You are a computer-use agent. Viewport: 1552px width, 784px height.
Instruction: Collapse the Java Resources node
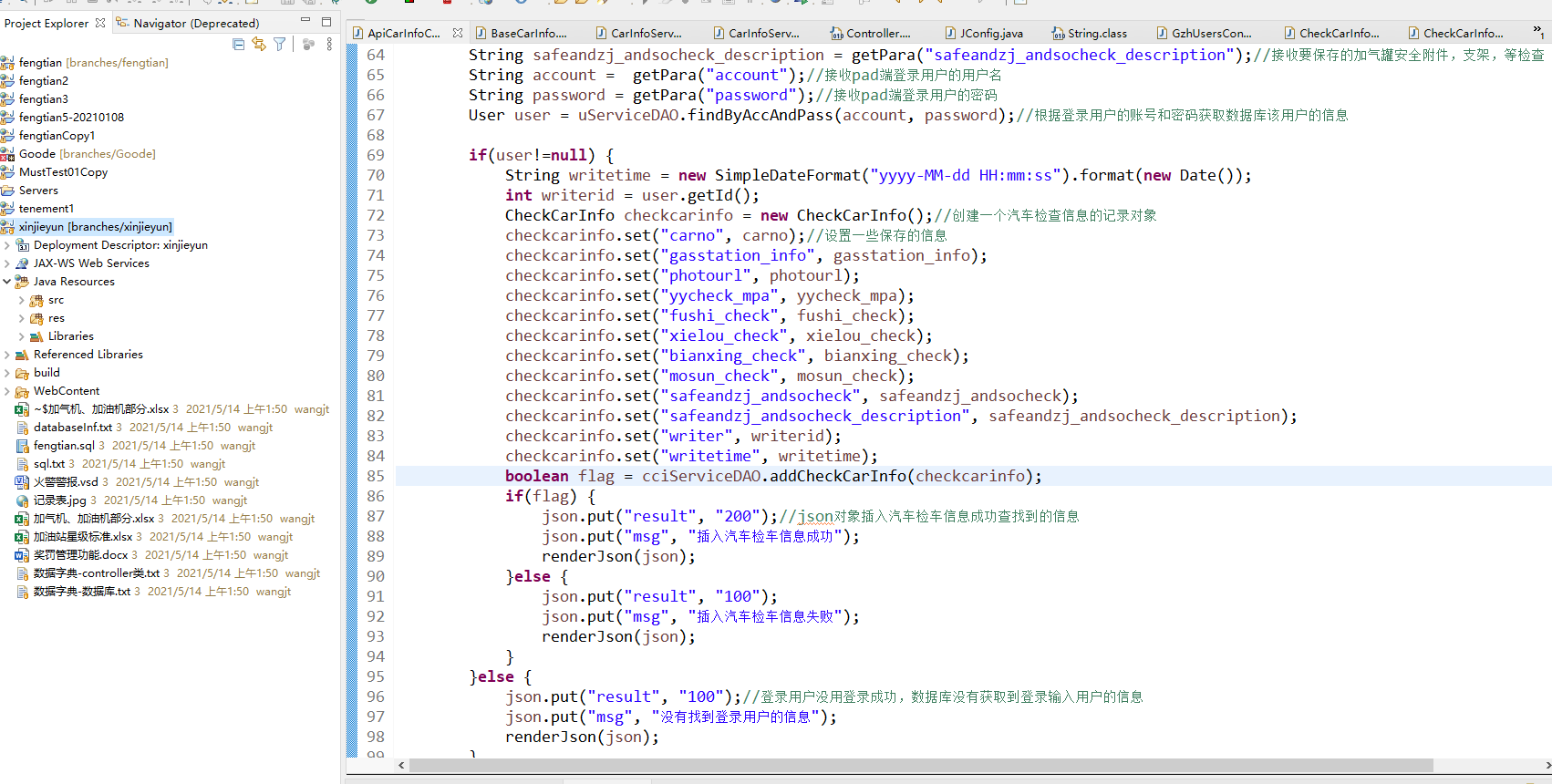click(x=7, y=282)
